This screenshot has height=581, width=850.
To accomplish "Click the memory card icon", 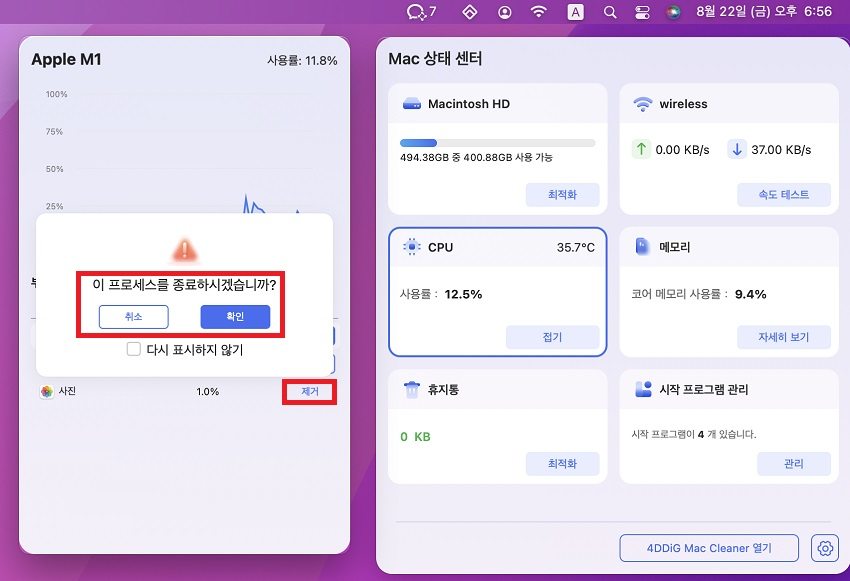I will coord(642,247).
